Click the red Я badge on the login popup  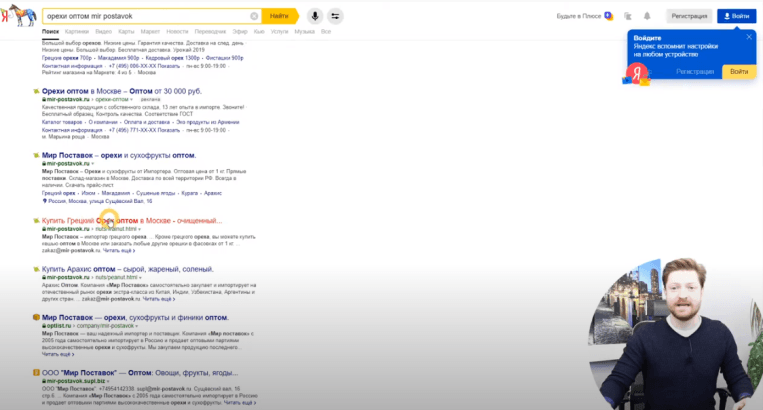point(636,74)
